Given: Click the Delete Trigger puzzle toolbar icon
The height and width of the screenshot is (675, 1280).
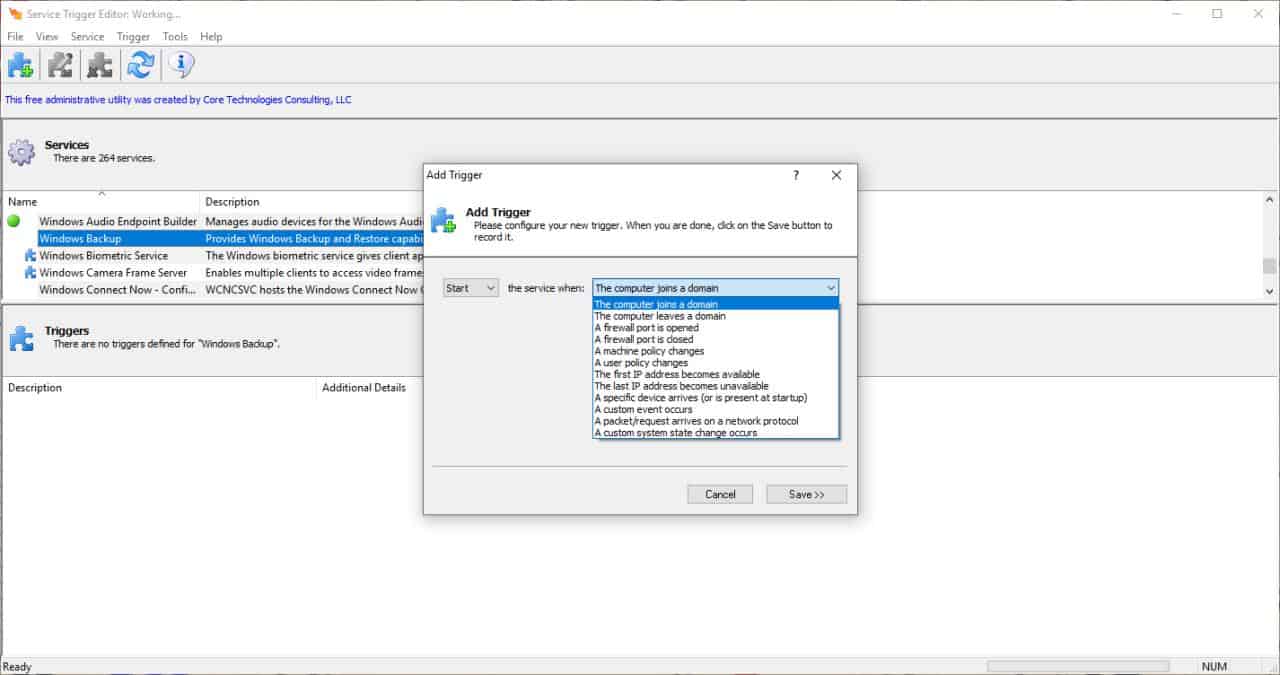Looking at the screenshot, I should click(100, 66).
